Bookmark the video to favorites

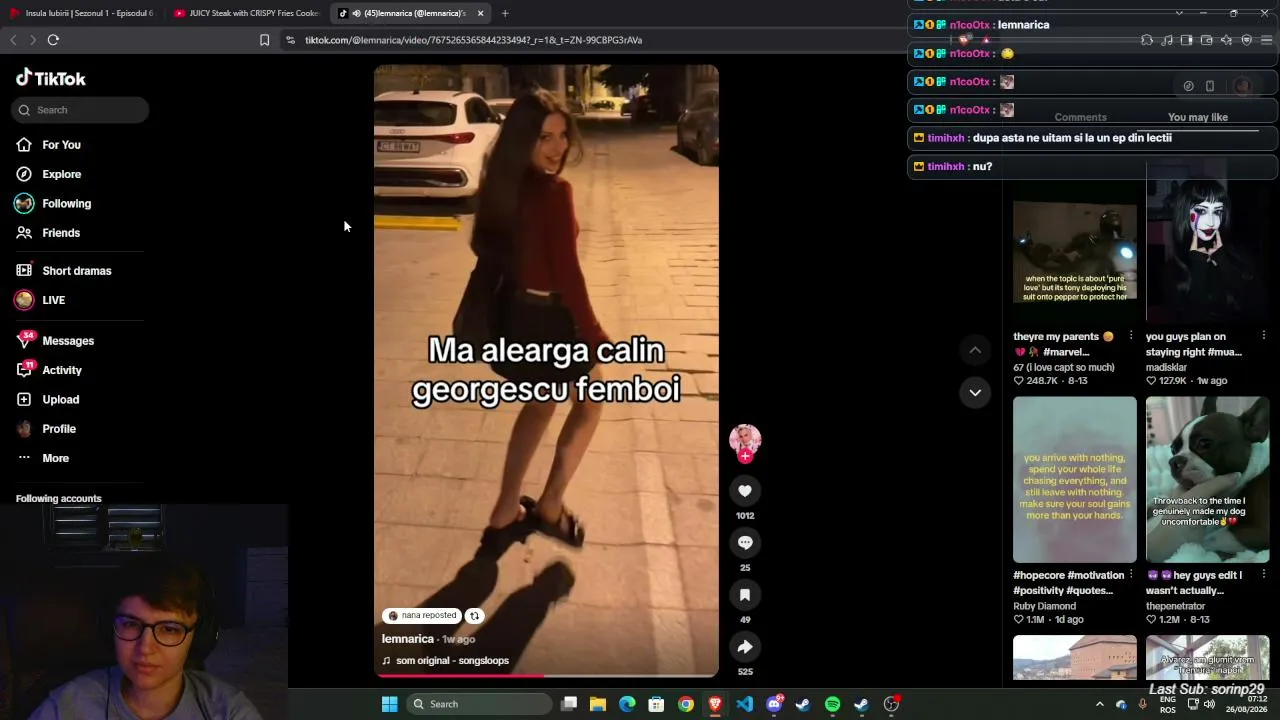coord(745,595)
